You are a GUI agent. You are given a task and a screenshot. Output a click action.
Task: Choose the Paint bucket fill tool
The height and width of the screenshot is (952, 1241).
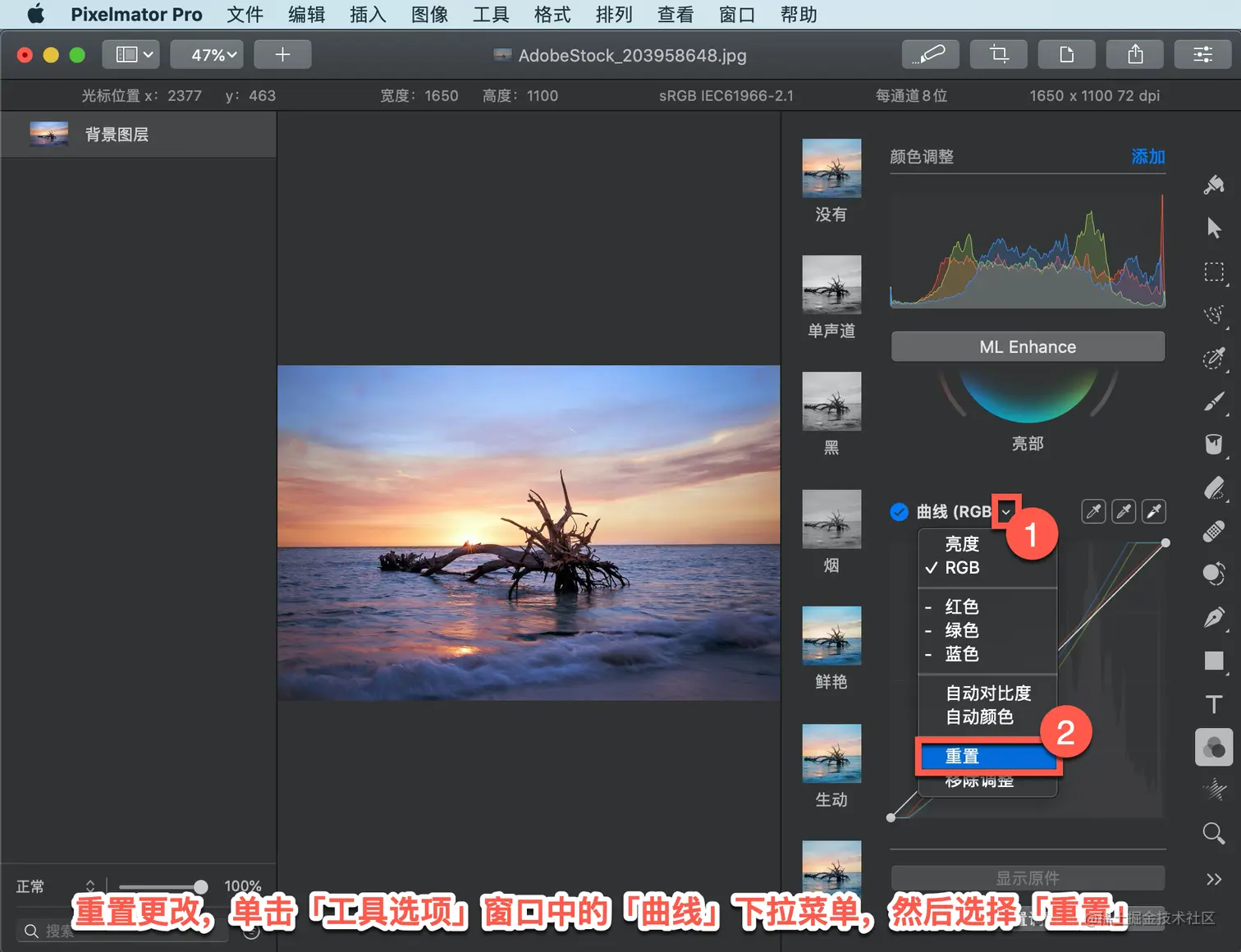[1214, 444]
